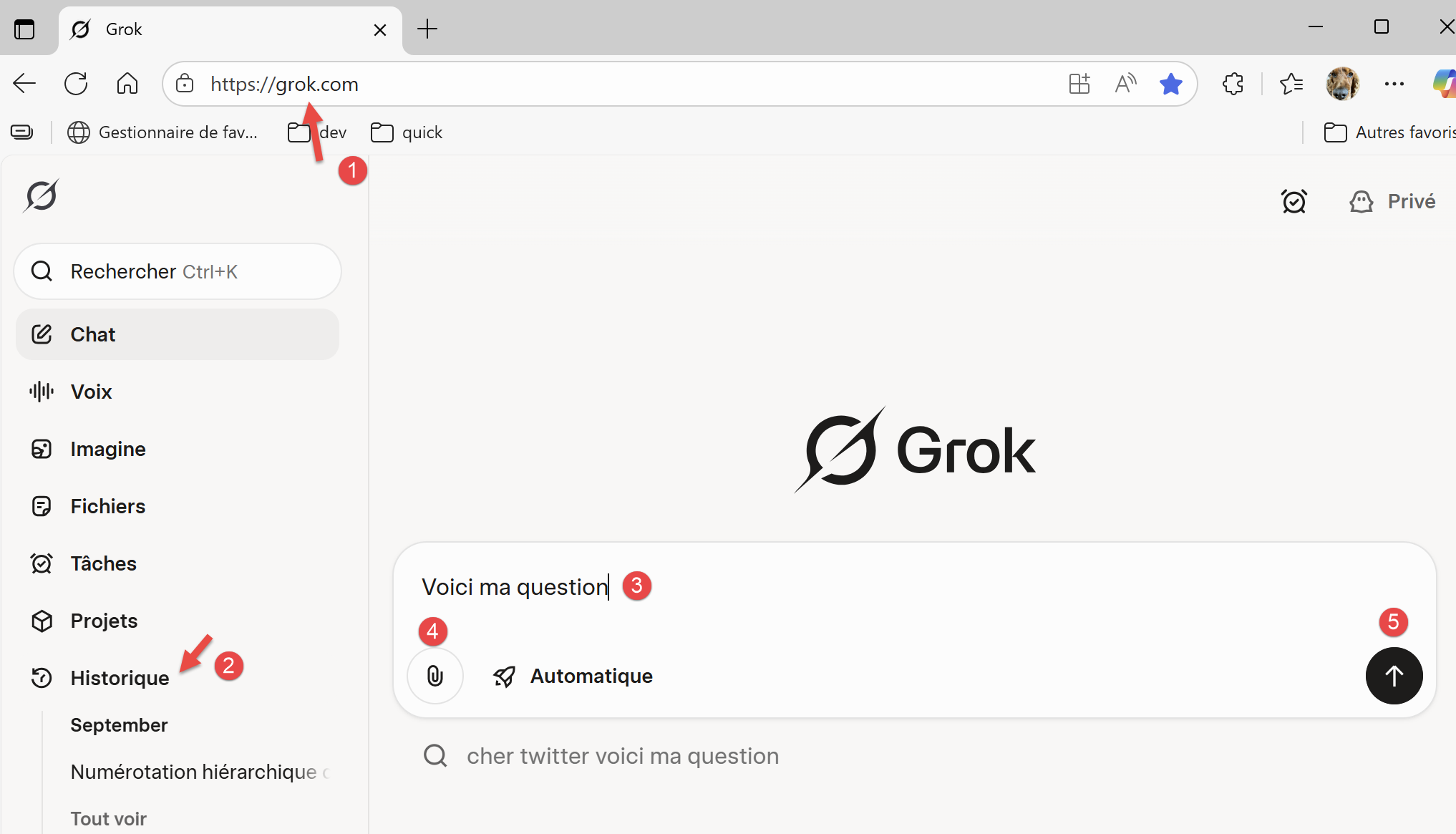Open the Automatique model selector
Viewport: 1456px width, 834px height.
(x=573, y=676)
